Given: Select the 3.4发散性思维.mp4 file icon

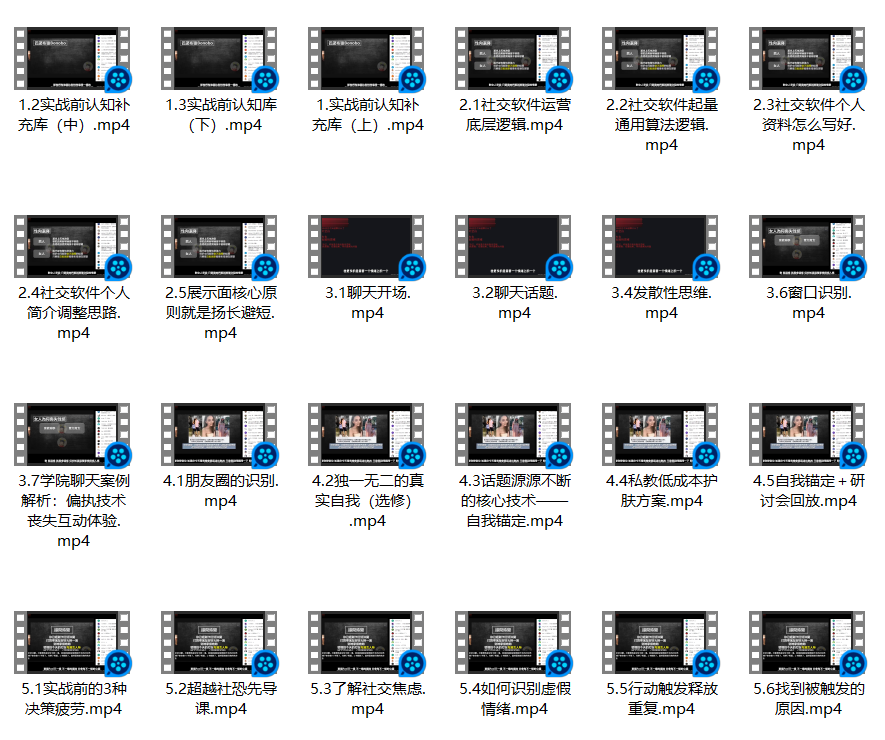Looking at the screenshot, I should tap(661, 247).
